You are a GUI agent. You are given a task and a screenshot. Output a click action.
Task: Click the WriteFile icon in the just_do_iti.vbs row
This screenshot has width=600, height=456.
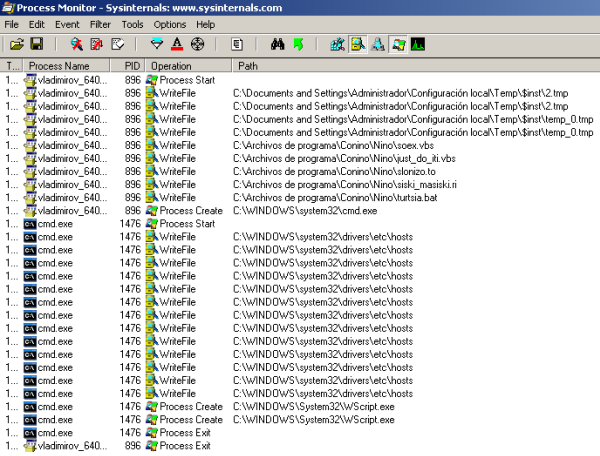point(152,158)
